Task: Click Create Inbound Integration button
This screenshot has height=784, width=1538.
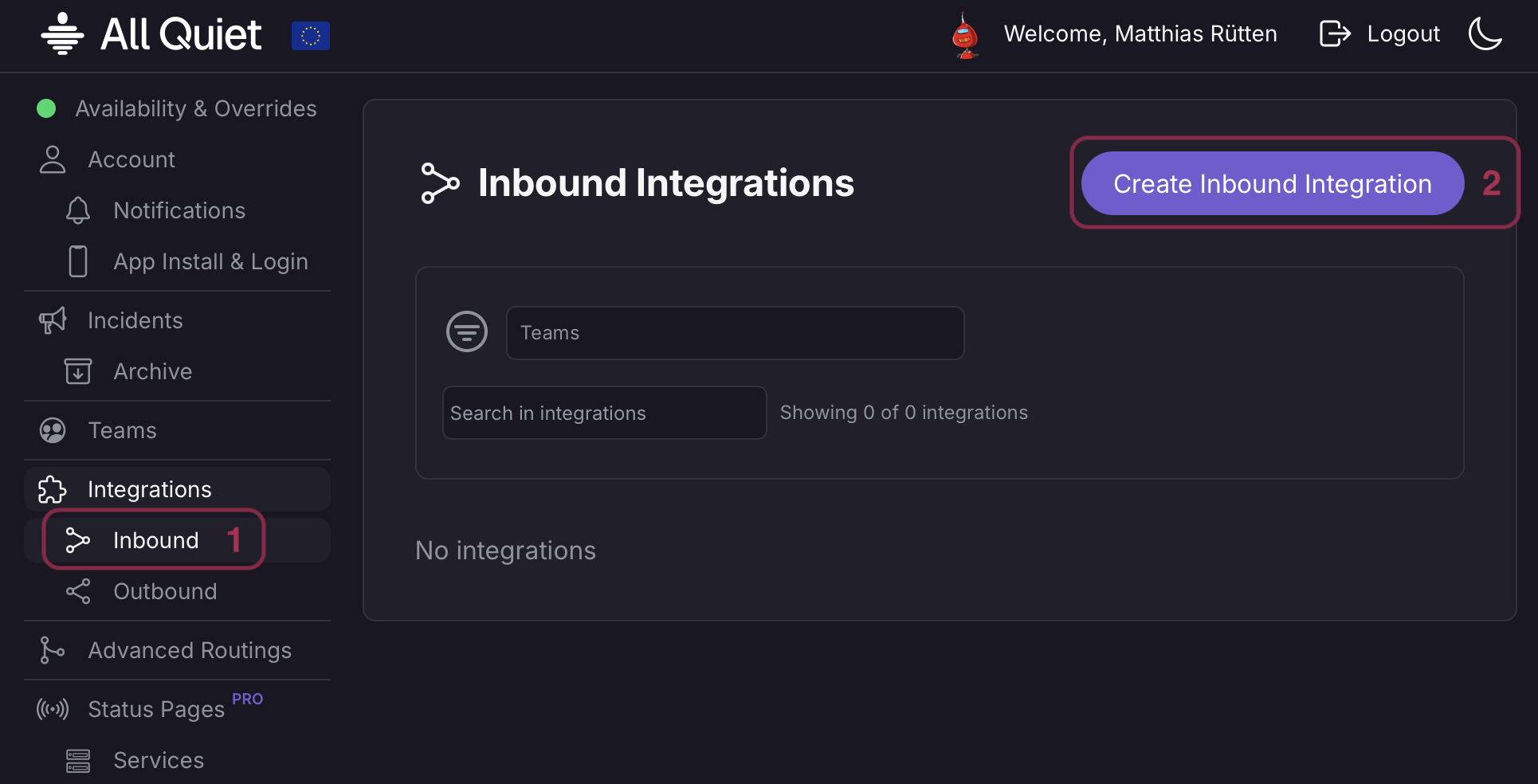Action: (x=1272, y=184)
